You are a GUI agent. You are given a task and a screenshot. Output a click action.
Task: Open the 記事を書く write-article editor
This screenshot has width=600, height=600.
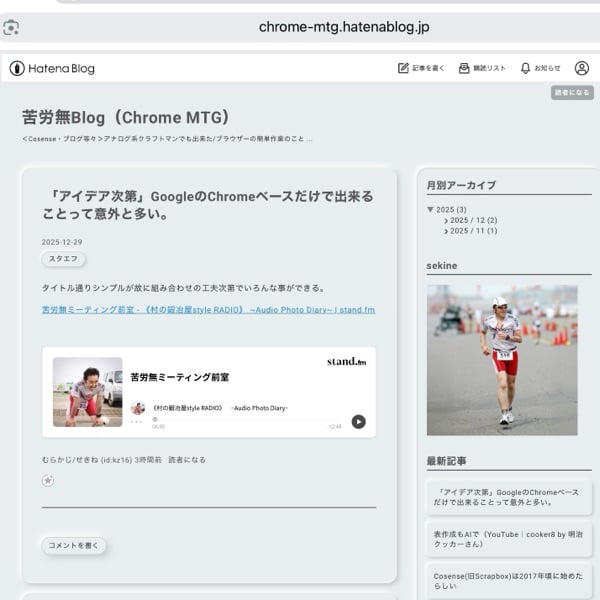click(419, 68)
